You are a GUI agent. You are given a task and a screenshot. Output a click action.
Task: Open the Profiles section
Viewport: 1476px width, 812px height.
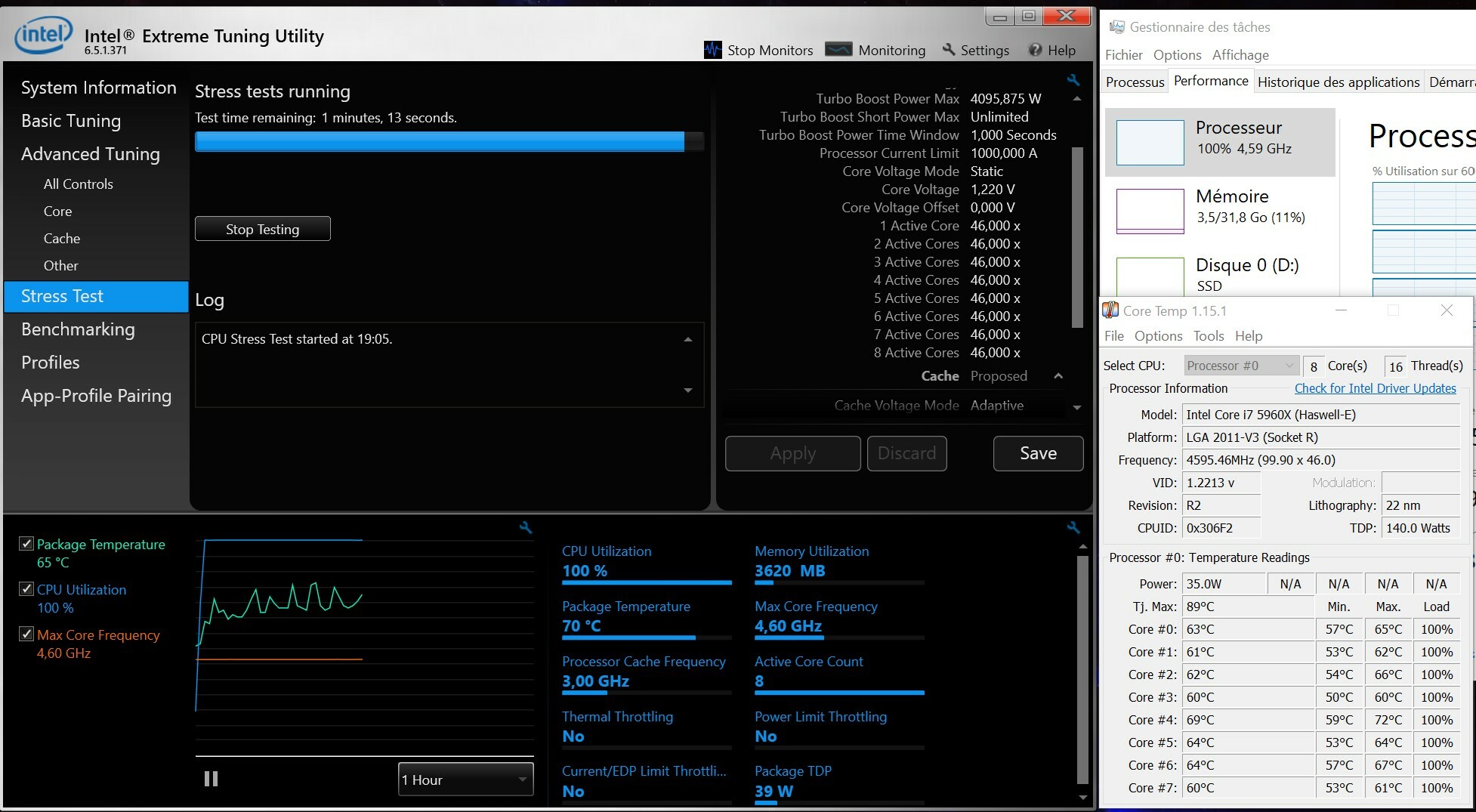pos(51,363)
